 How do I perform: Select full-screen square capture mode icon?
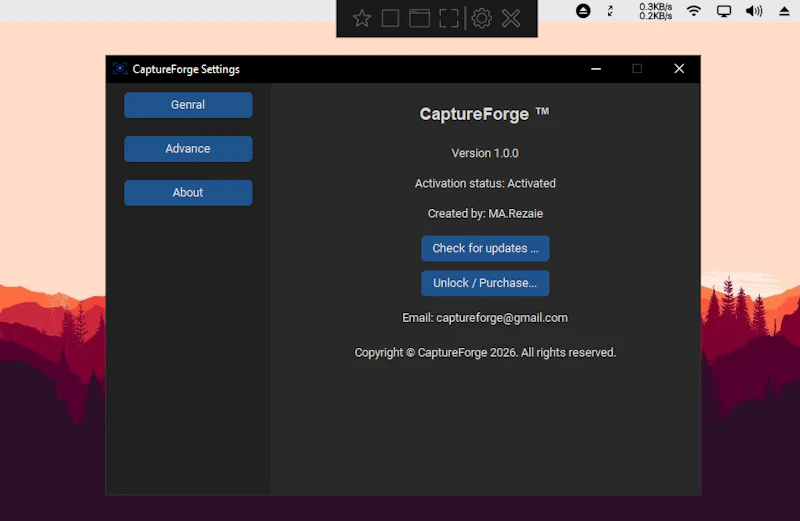click(390, 18)
